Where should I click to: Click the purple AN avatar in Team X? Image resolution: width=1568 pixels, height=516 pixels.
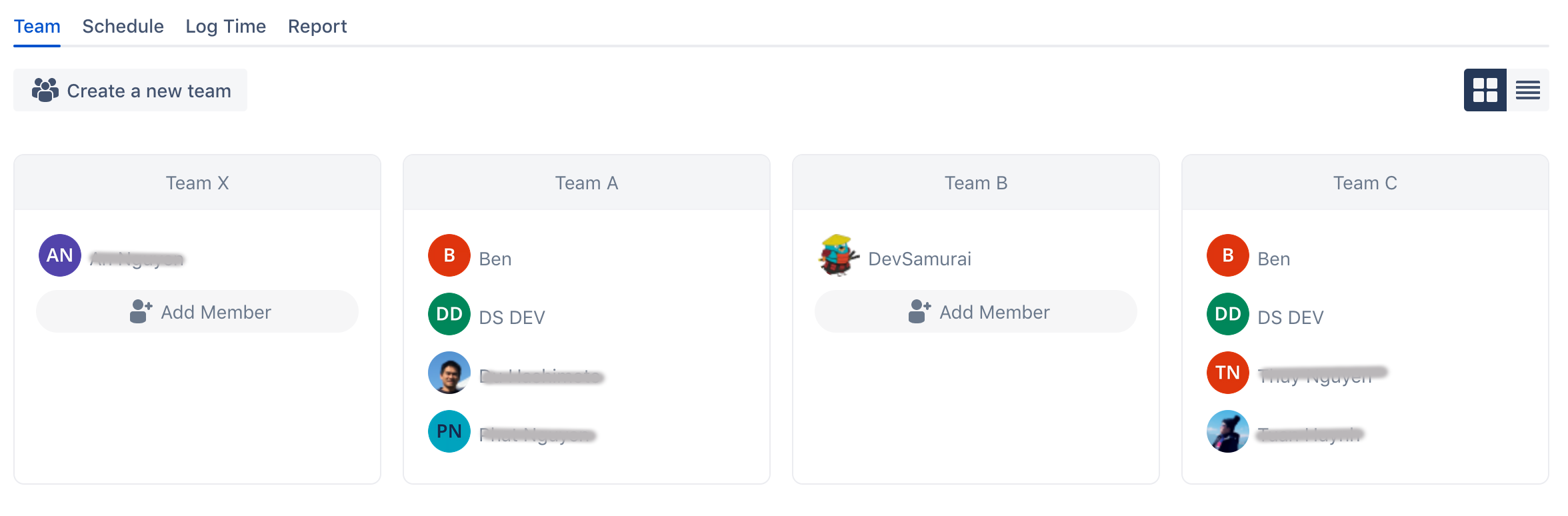[x=60, y=255]
